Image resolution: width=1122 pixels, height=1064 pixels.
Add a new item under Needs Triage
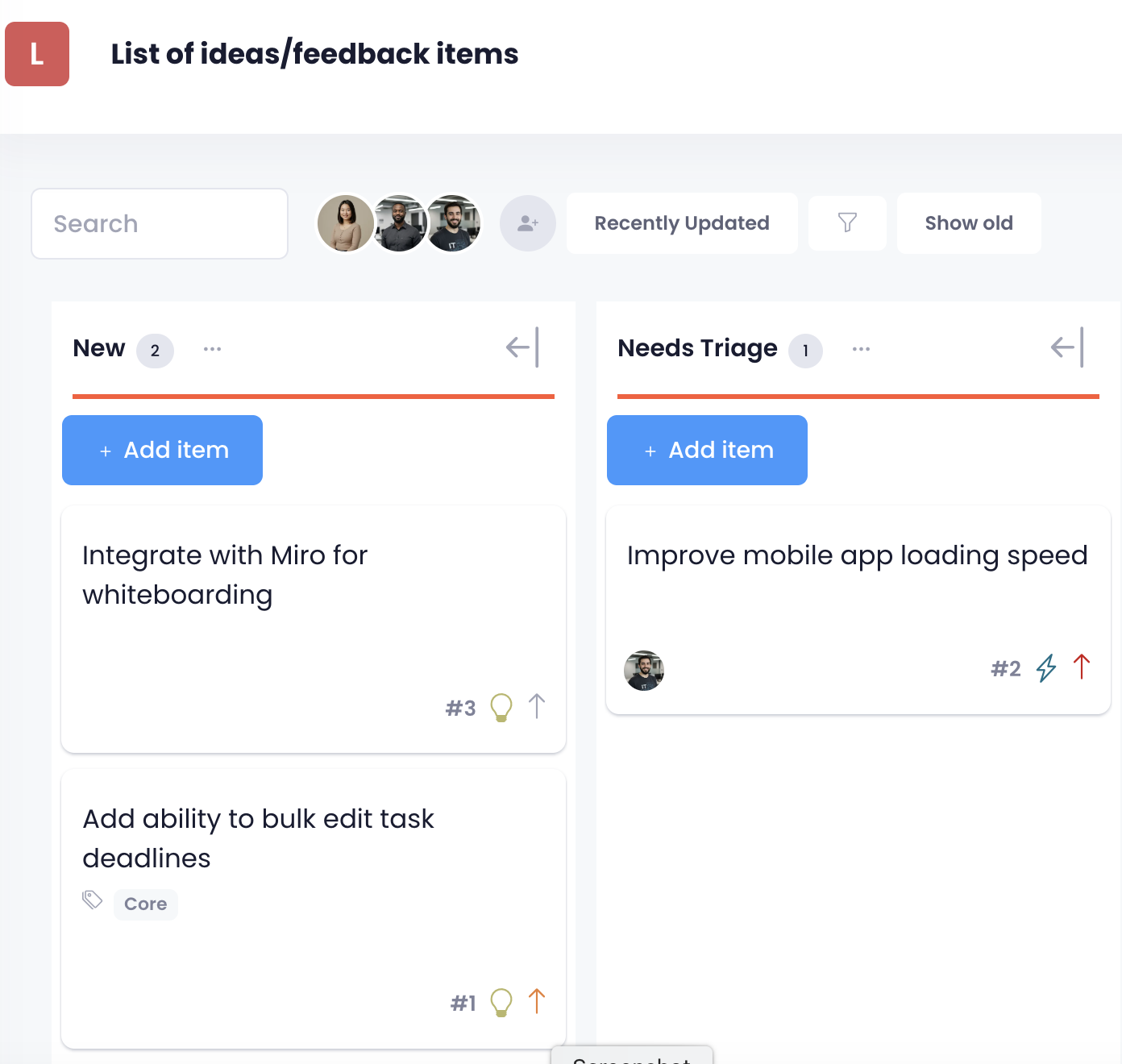[x=706, y=450]
